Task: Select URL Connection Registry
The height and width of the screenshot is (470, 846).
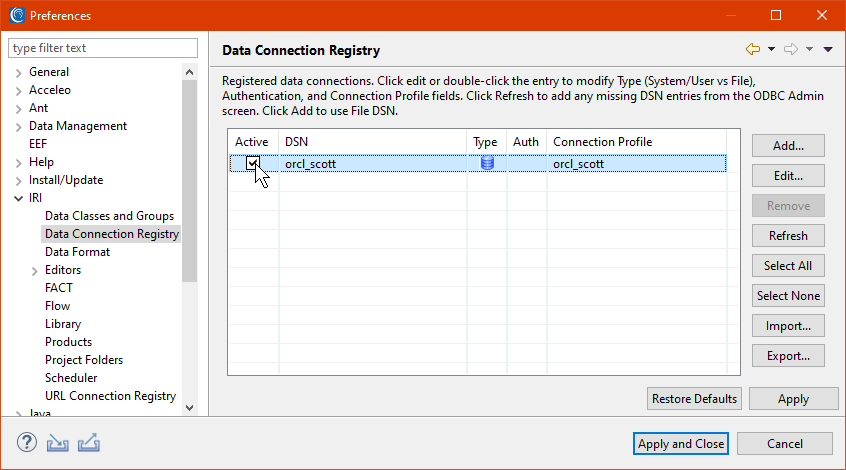Action: [111, 396]
